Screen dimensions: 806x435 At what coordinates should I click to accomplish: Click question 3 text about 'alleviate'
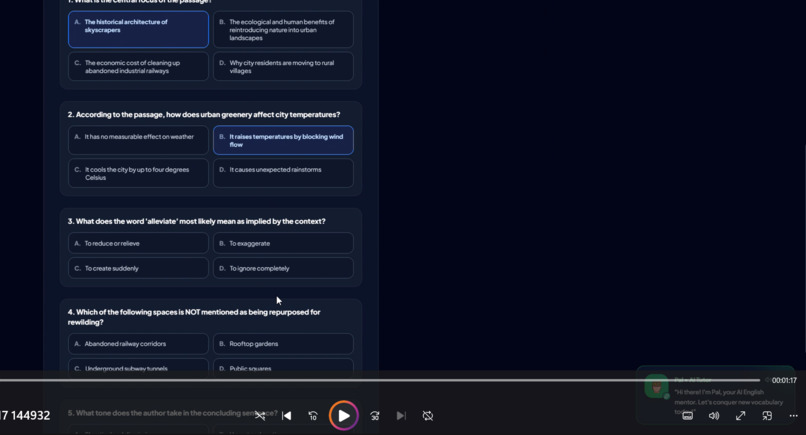tap(196, 221)
